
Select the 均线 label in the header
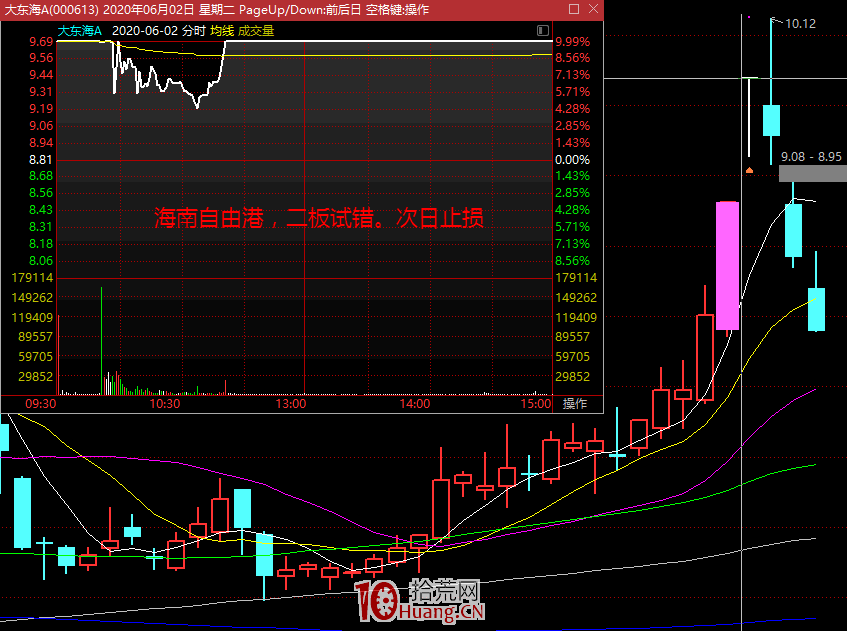222,31
